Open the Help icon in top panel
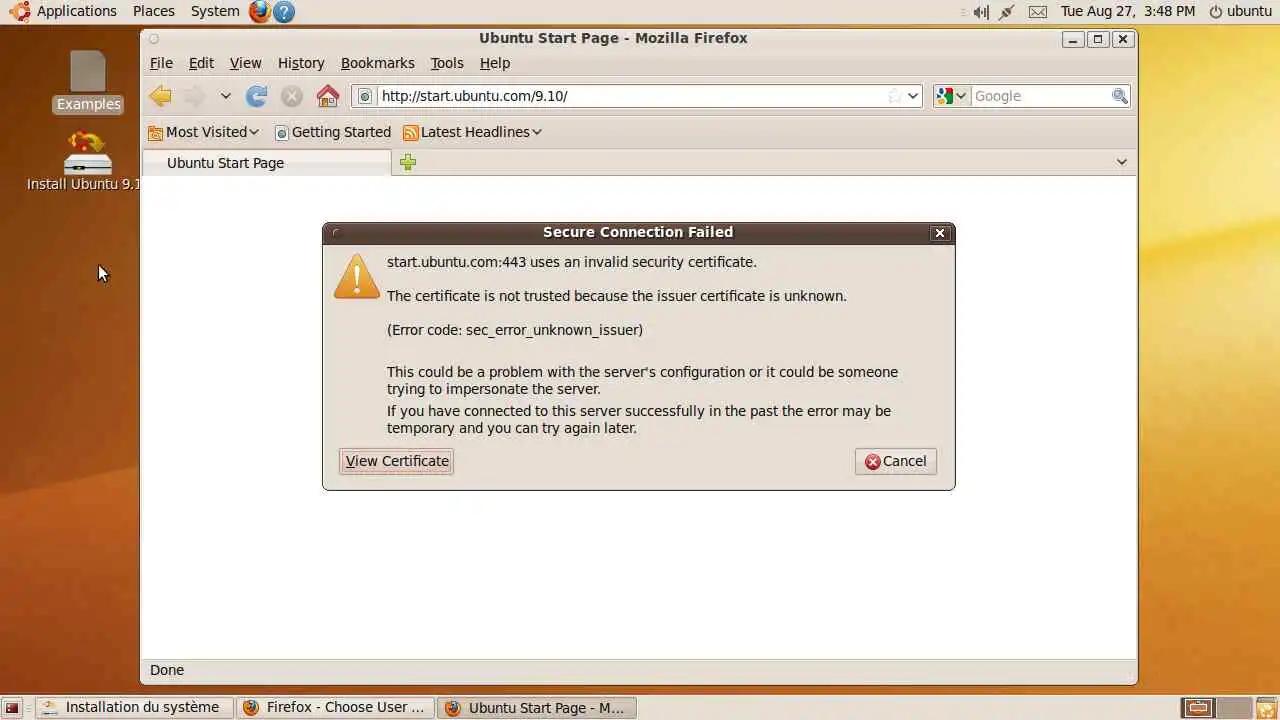 (x=284, y=11)
